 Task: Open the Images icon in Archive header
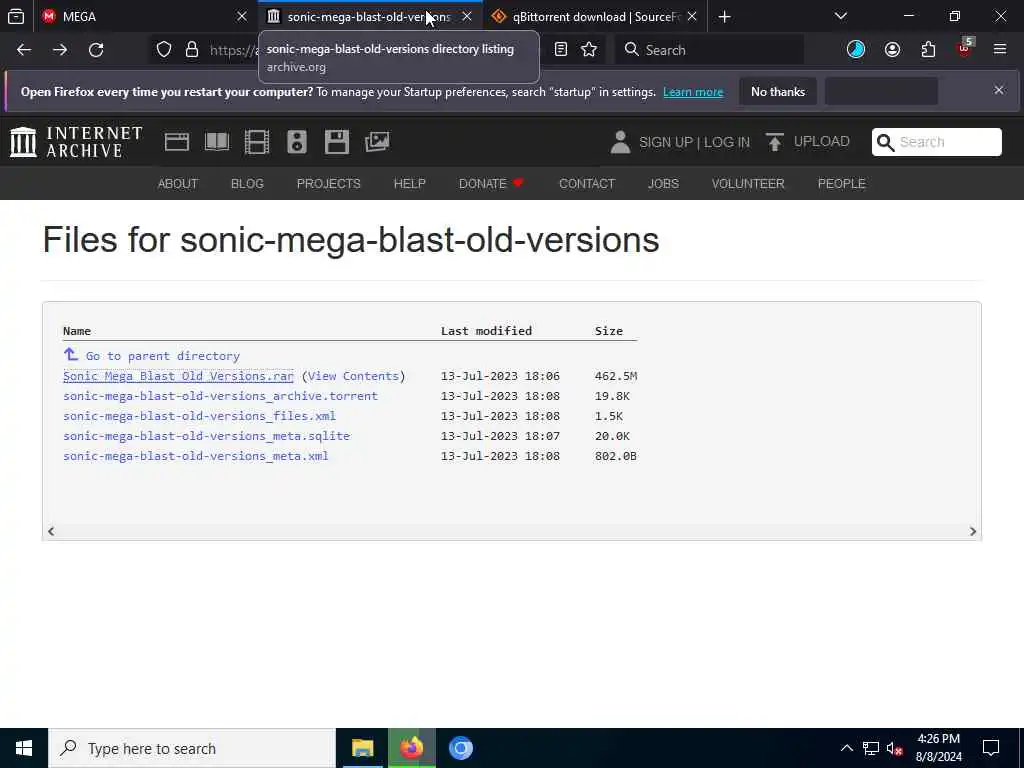[377, 142]
